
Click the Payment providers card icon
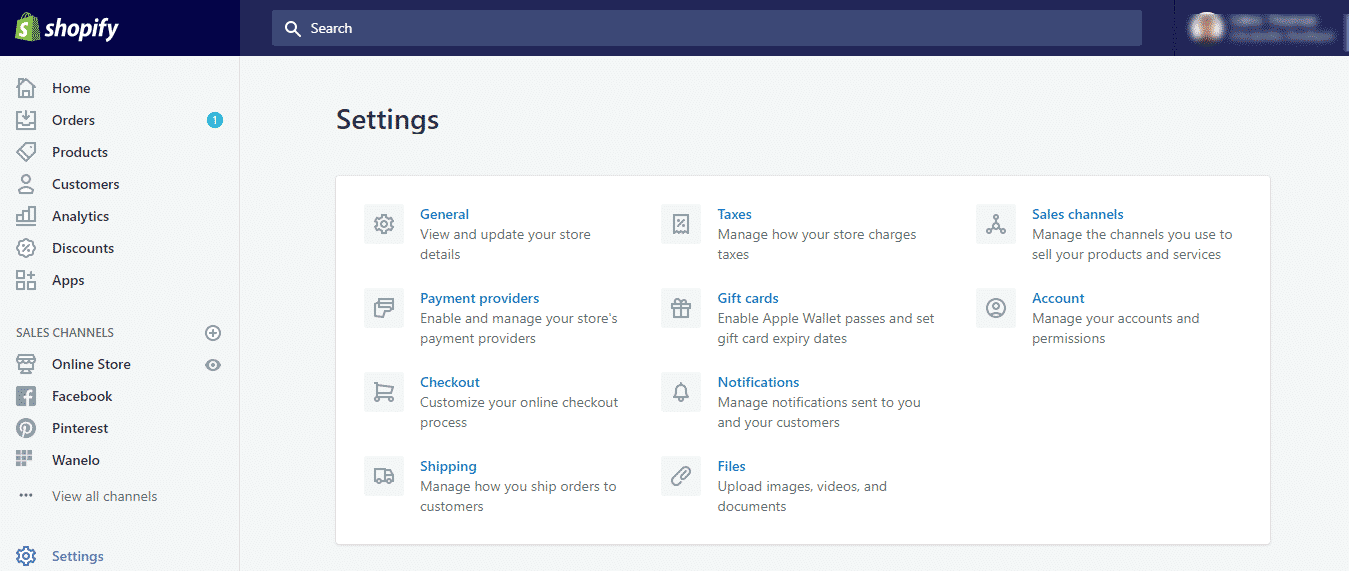click(384, 308)
